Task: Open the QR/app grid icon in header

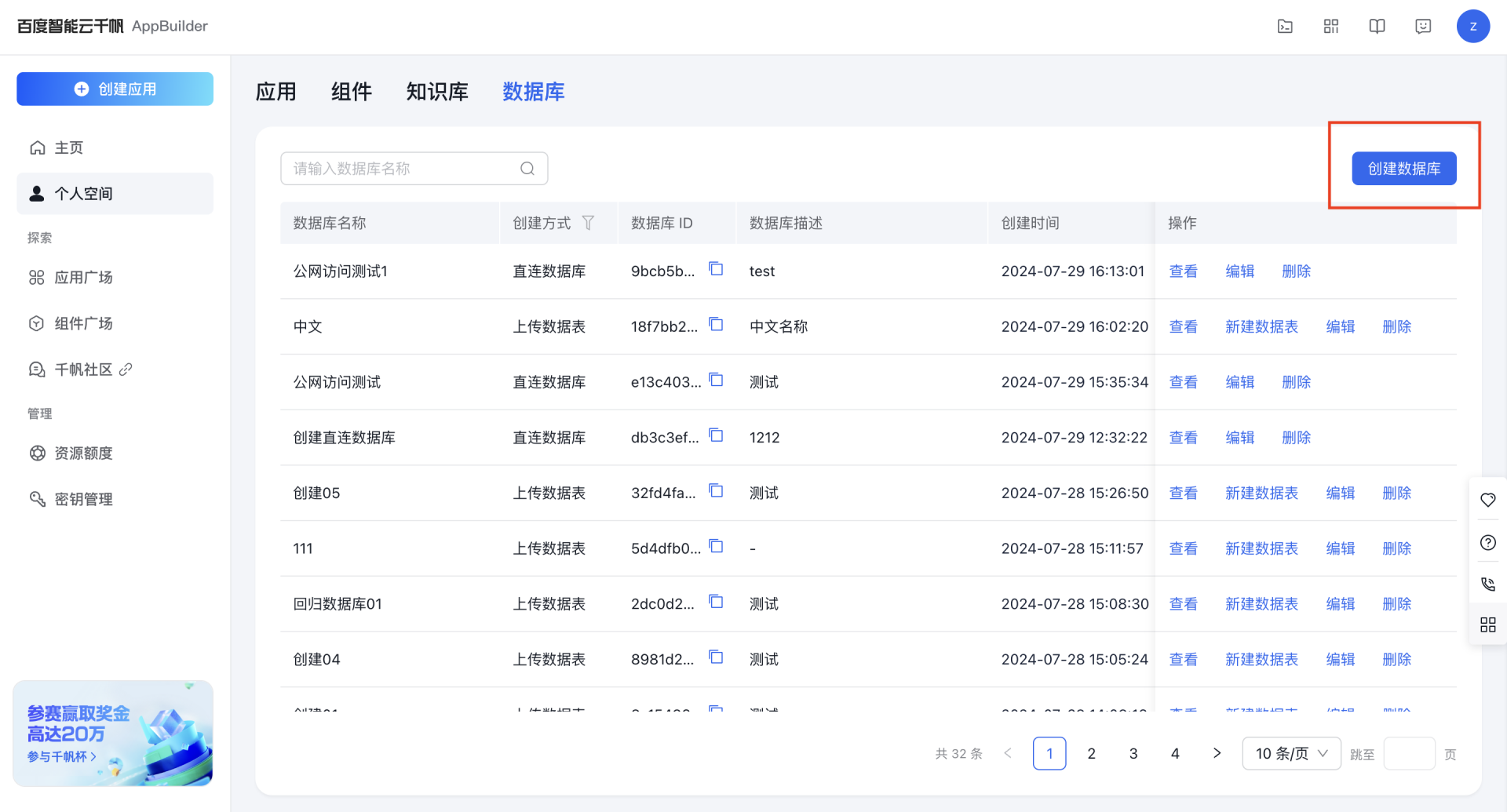Action: pos(1331,27)
